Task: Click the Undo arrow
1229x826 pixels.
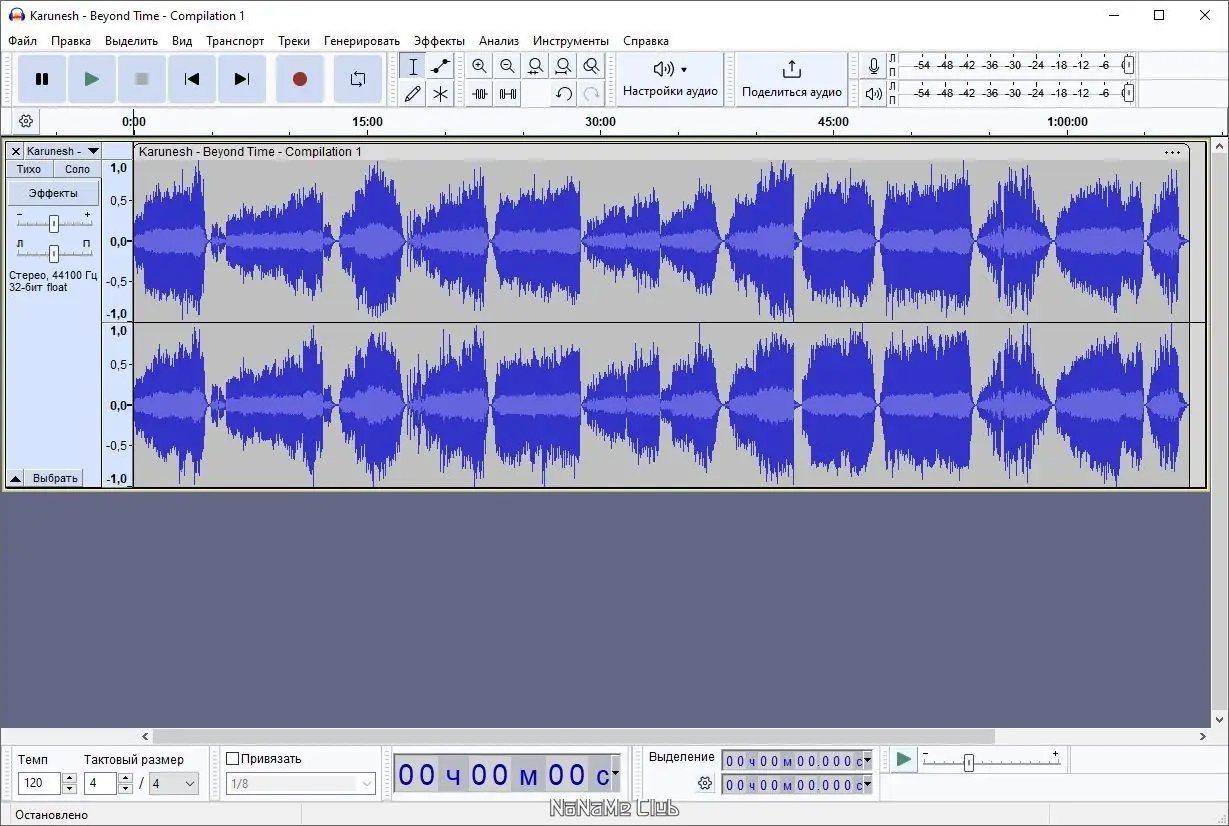Action: [564, 94]
